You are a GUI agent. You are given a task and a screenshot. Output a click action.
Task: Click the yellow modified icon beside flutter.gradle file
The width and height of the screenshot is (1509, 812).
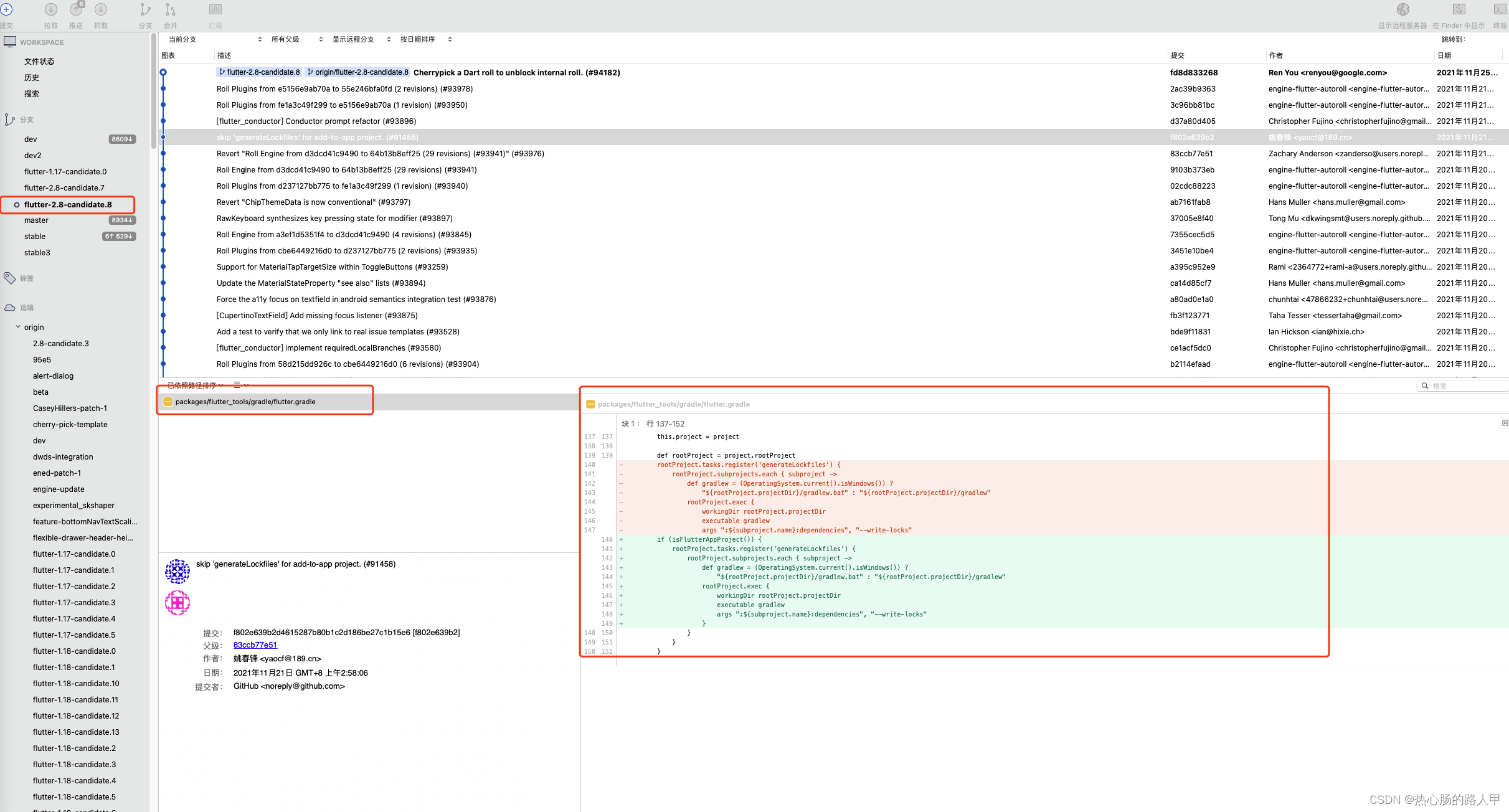pyautogui.click(x=168, y=402)
